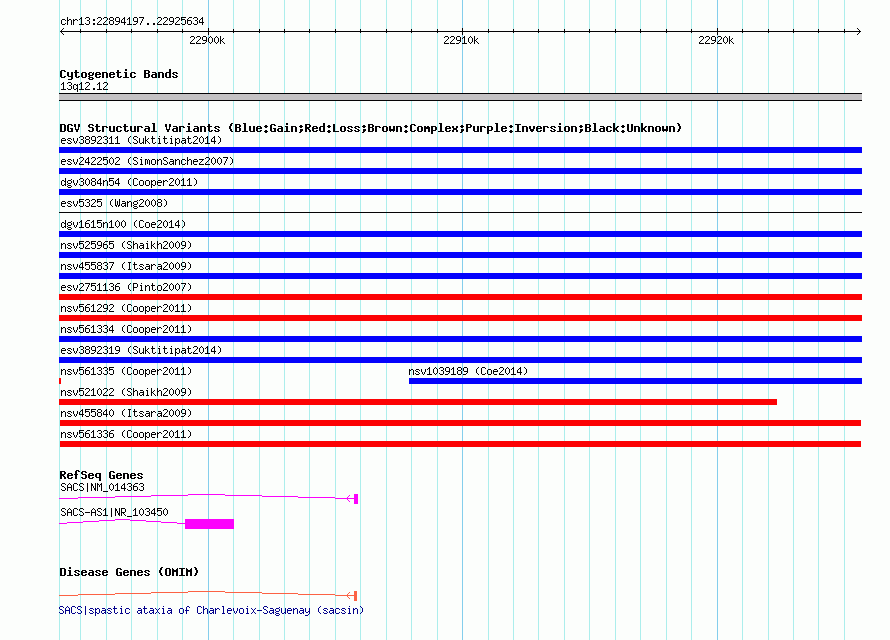Click the Disease Genes (OMIM) track heading

pyautogui.click(x=129, y=572)
